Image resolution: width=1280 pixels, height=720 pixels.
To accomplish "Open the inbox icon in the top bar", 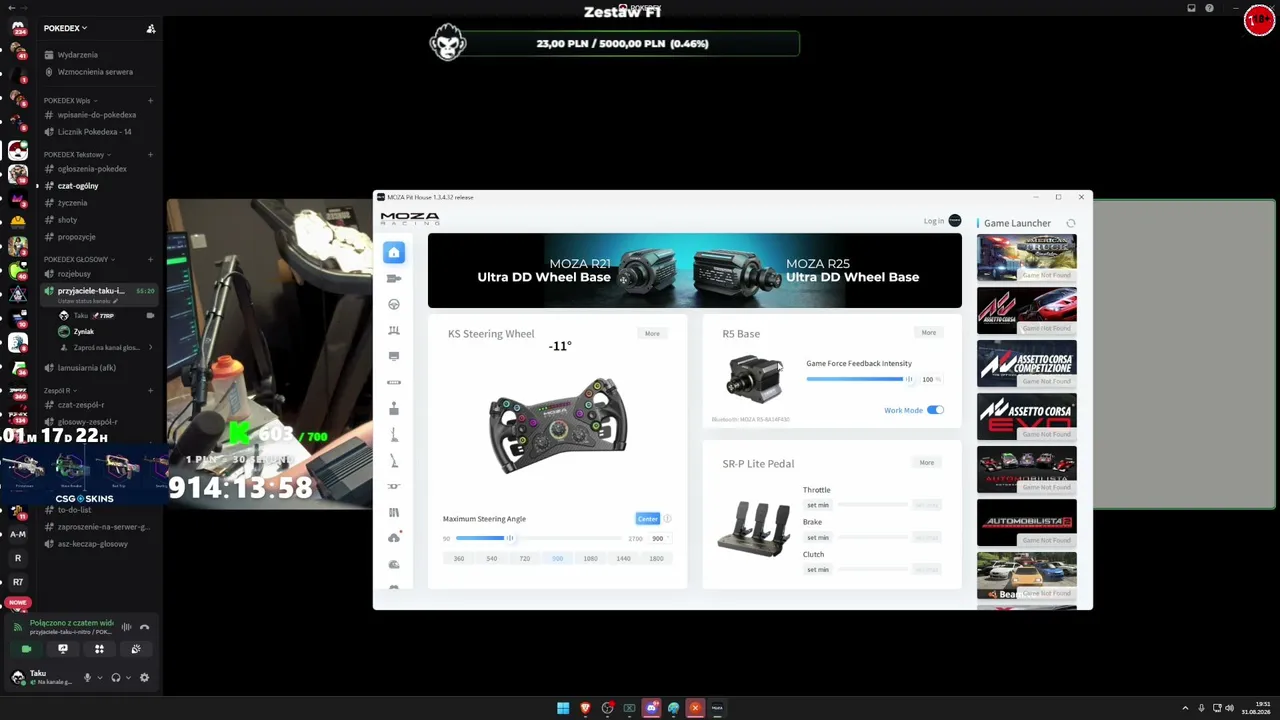I will (x=1191, y=8).
